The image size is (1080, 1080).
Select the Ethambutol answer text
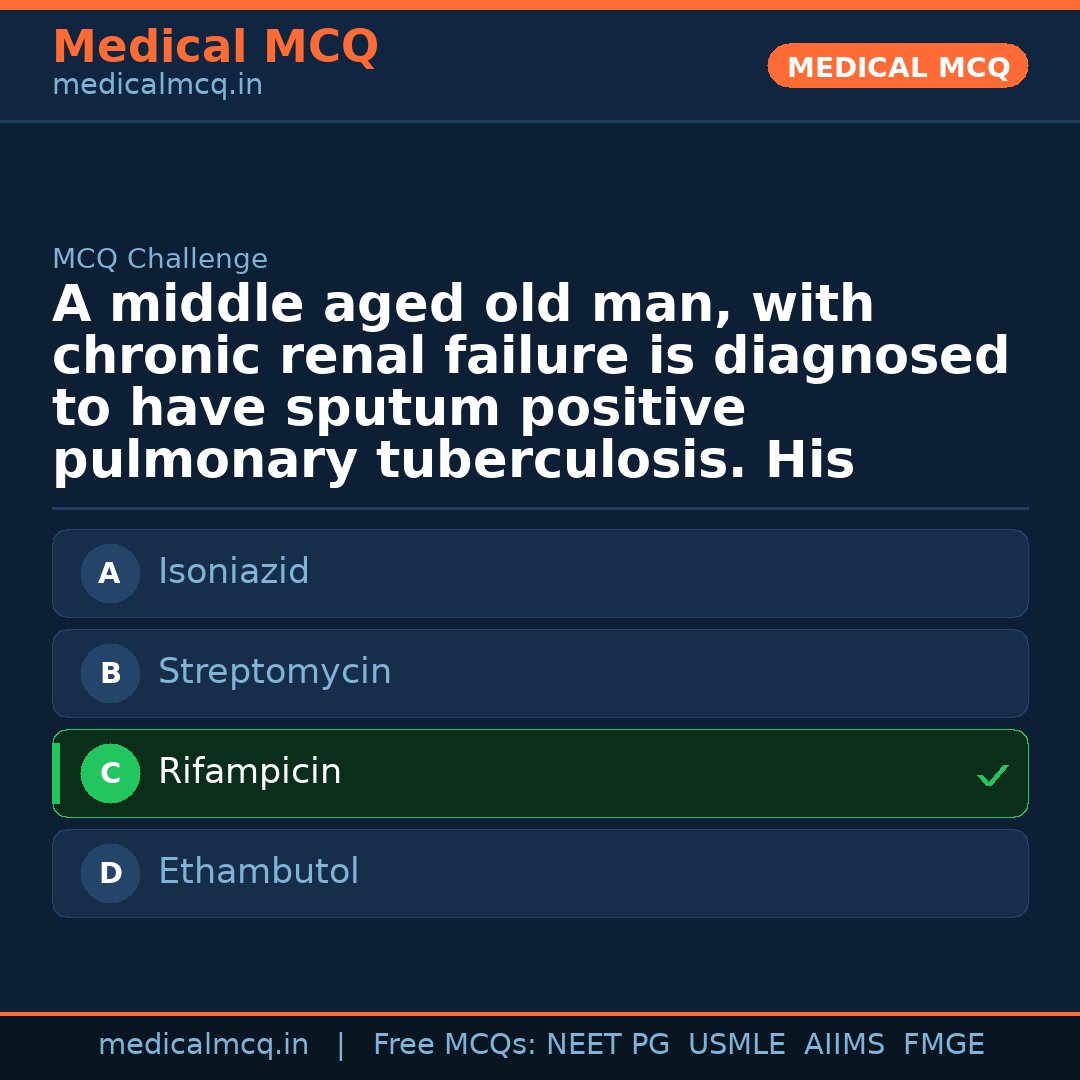click(x=258, y=872)
